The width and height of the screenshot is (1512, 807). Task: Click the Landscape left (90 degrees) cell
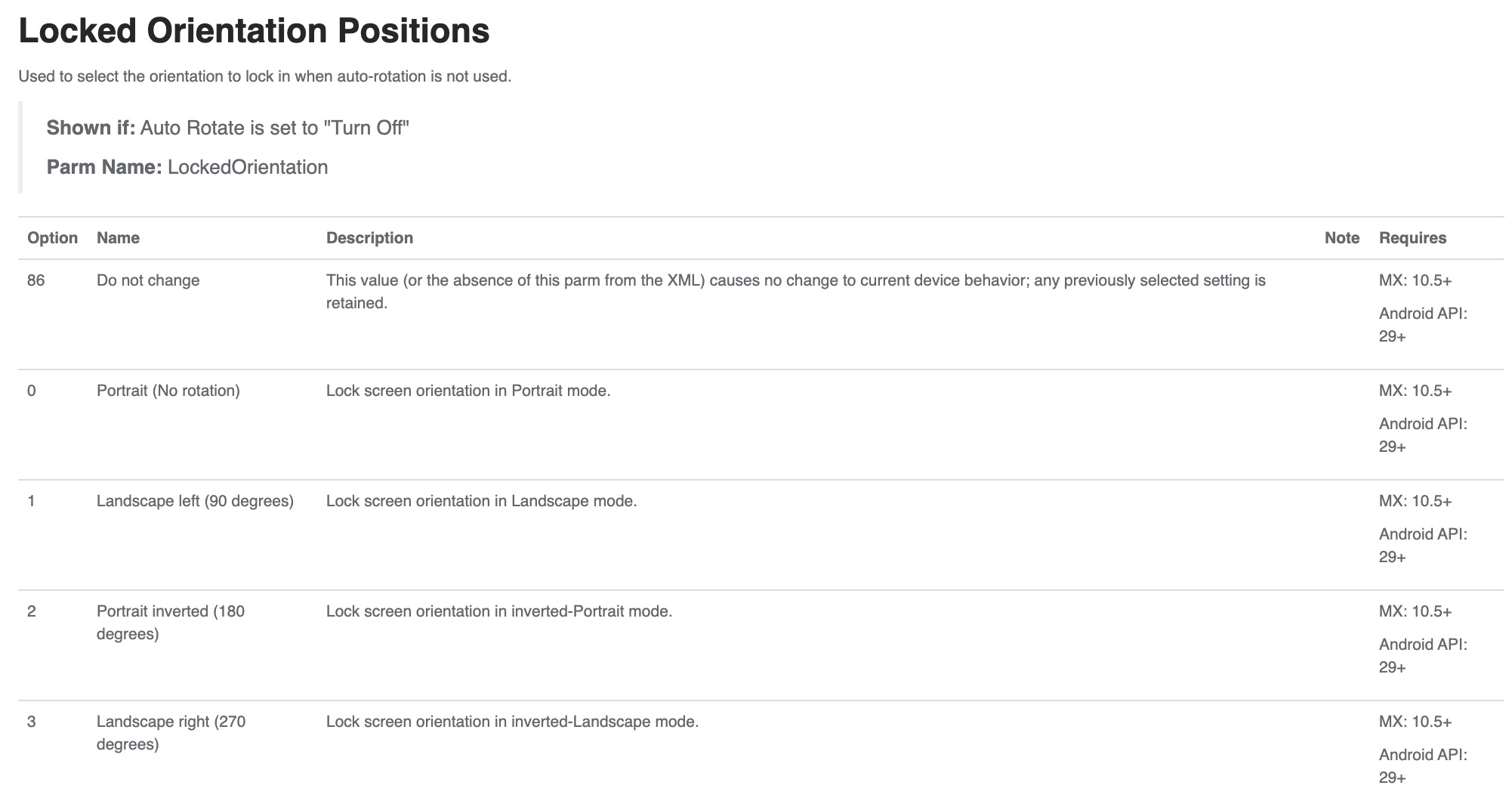(x=195, y=501)
